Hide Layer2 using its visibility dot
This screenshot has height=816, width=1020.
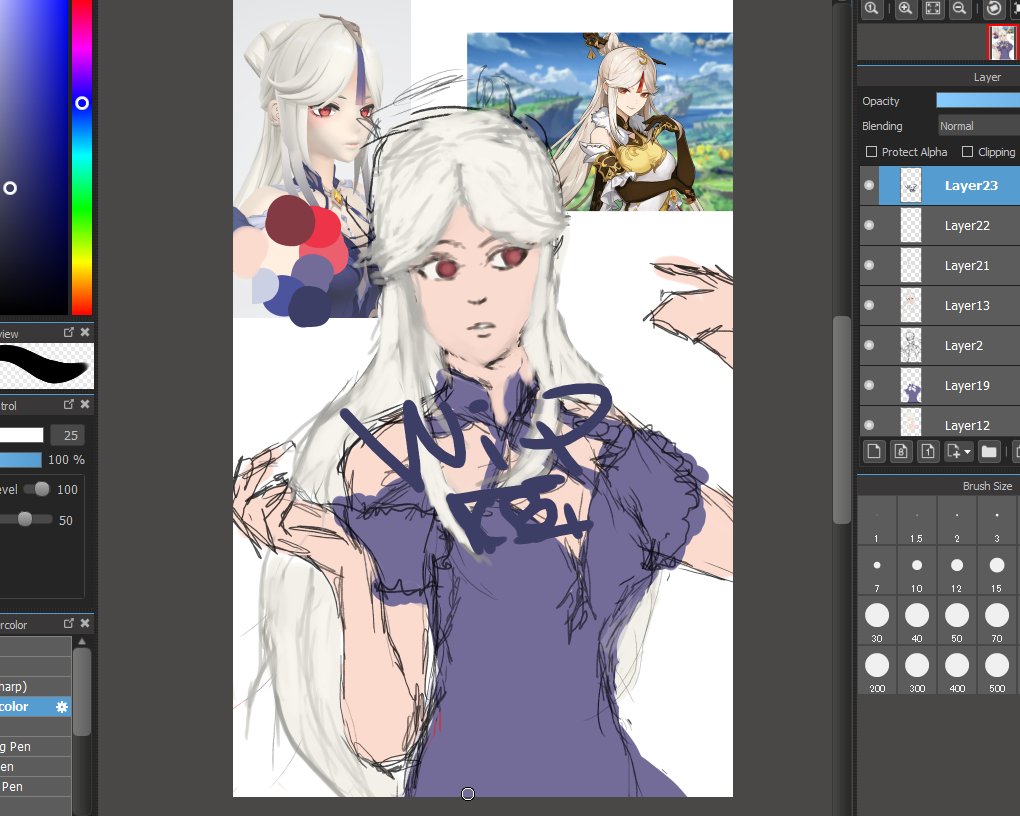869,346
